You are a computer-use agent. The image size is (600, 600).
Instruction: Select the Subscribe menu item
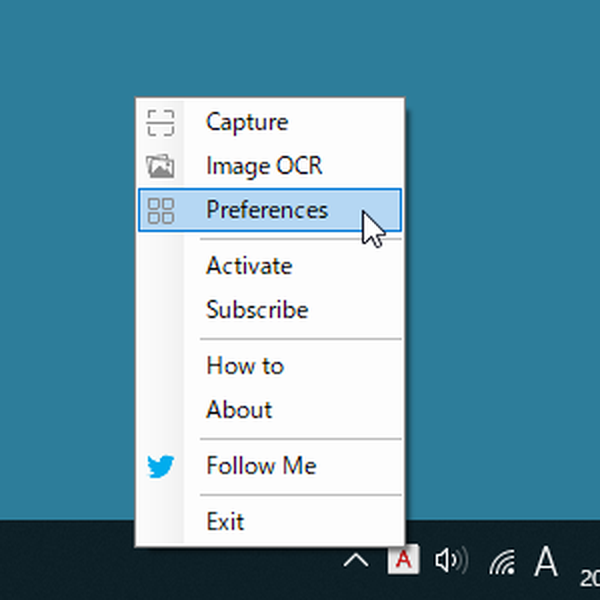click(x=270, y=309)
